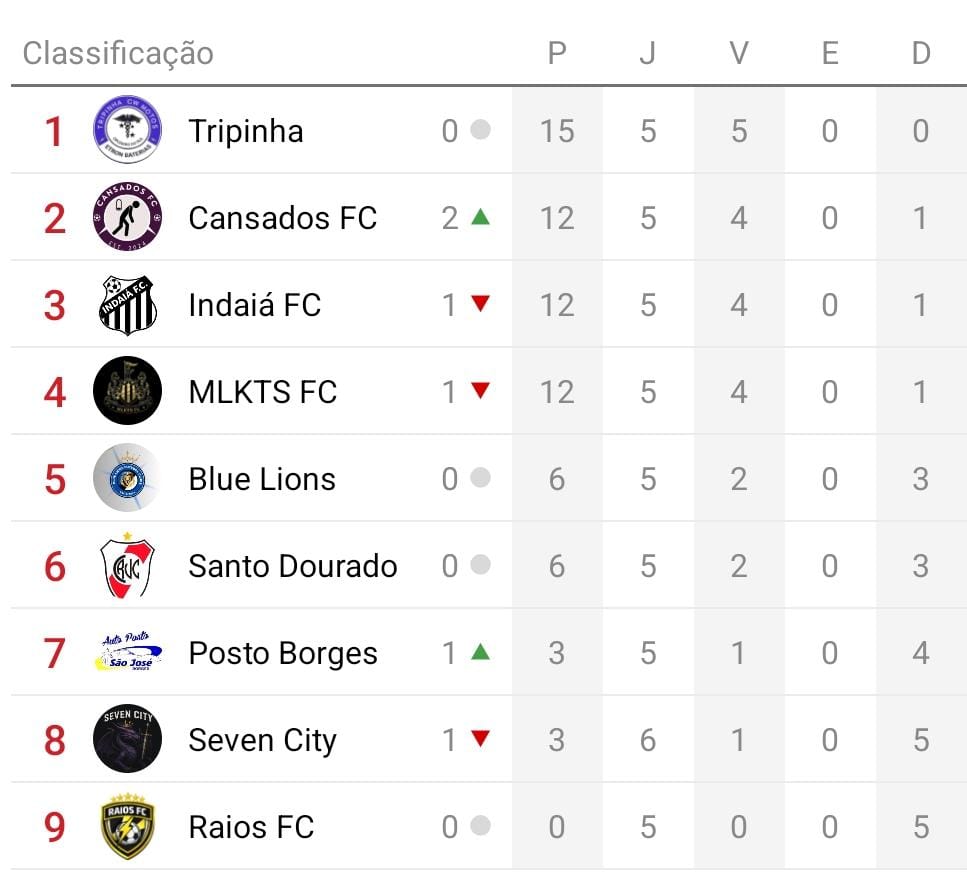Image resolution: width=967 pixels, height=875 pixels.
Task: Click the green up arrow for Posto Borges
Action: click(480, 652)
